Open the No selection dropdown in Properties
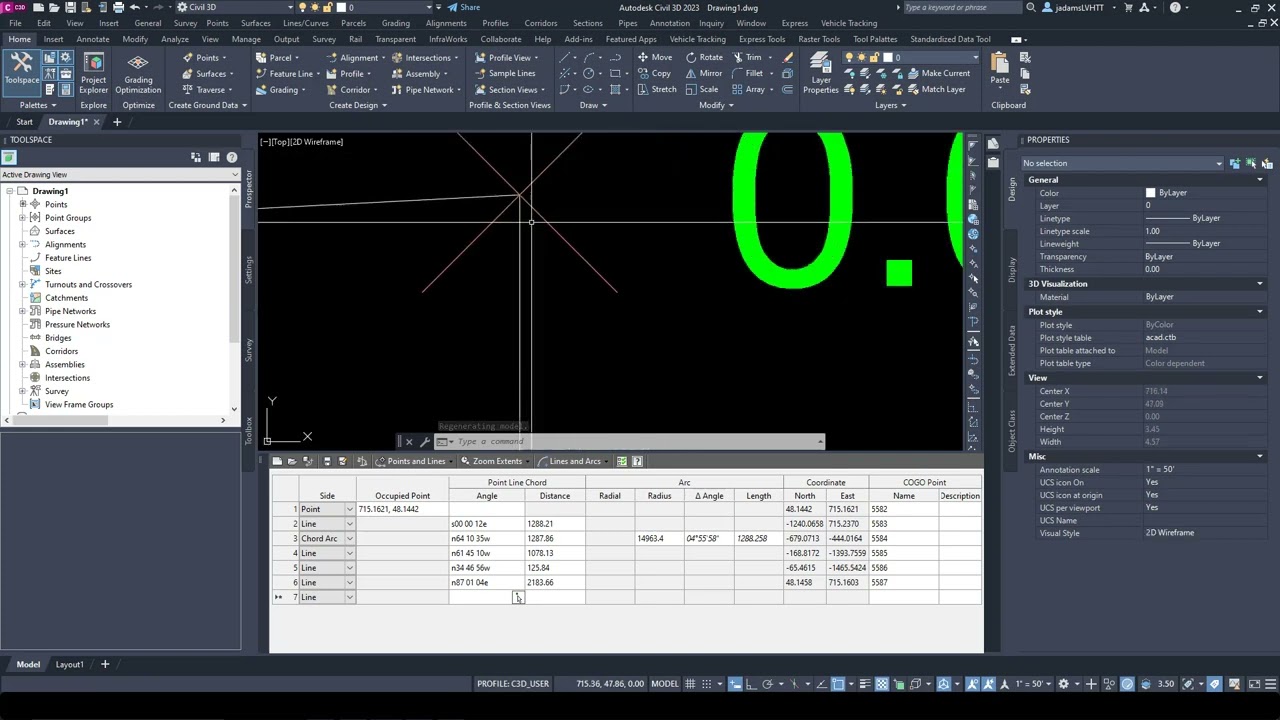This screenshot has width=1280, height=720. tap(1122, 163)
